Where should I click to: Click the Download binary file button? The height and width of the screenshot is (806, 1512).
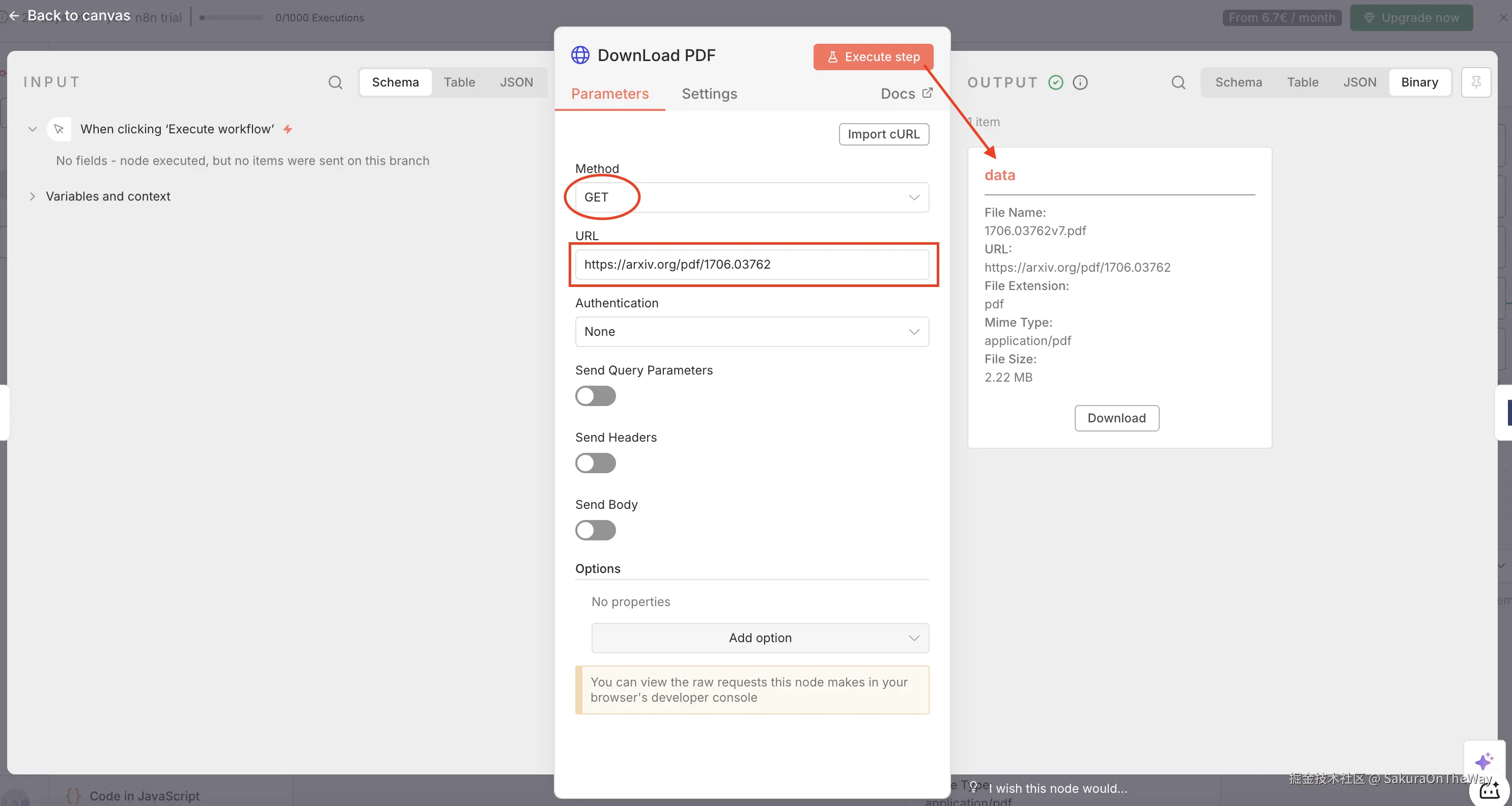(x=1116, y=418)
